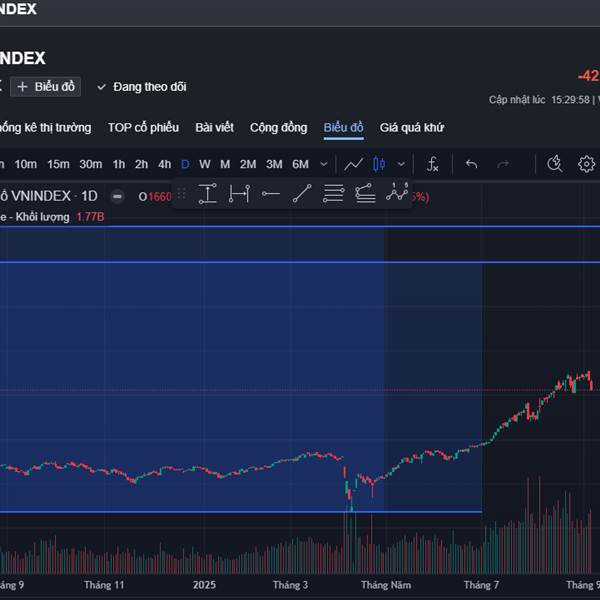The width and height of the screenshot is (600, 600).
Task: Toggle Đang theo dõi following status
Action: 142,87
